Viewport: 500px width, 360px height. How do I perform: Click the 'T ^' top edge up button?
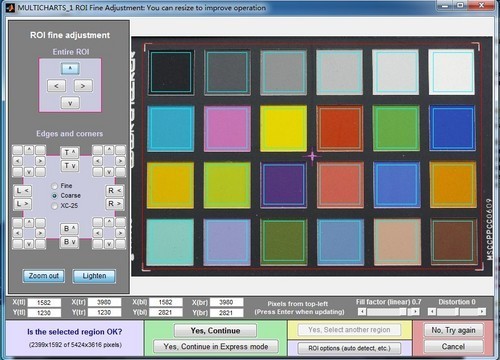click(70, 153)
